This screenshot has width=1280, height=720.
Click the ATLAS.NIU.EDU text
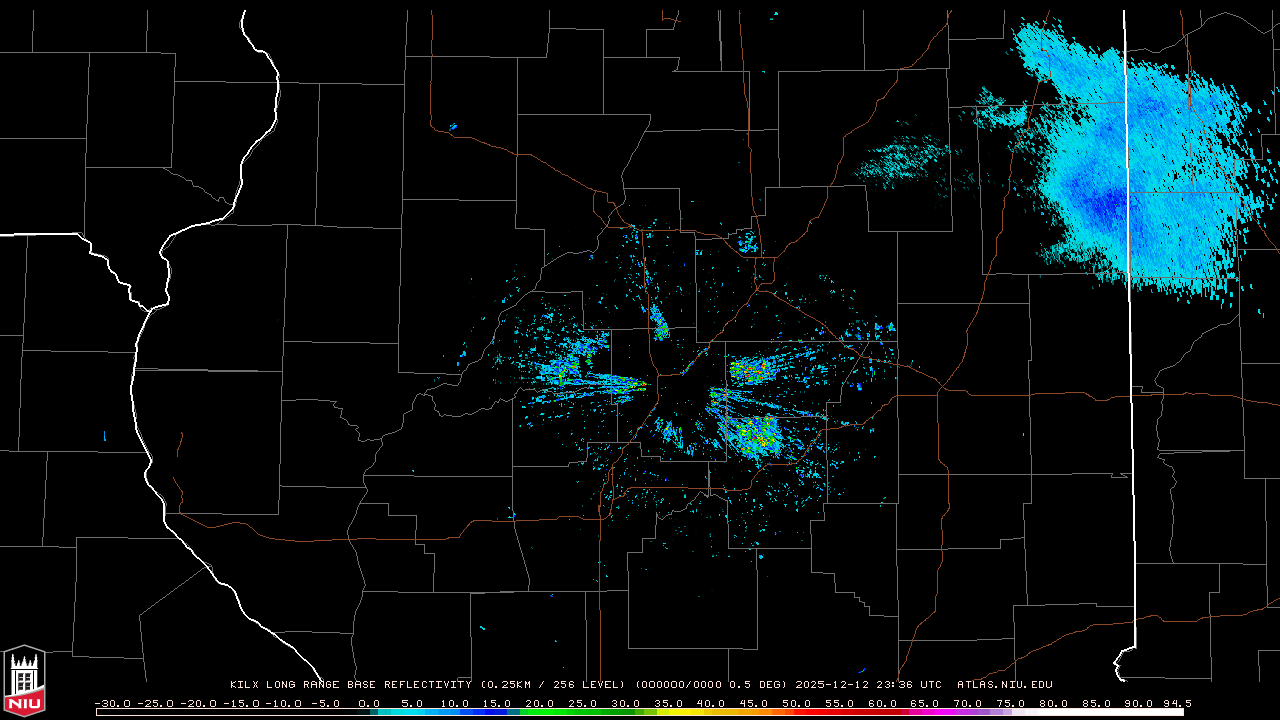click(x=1005, y=685)
